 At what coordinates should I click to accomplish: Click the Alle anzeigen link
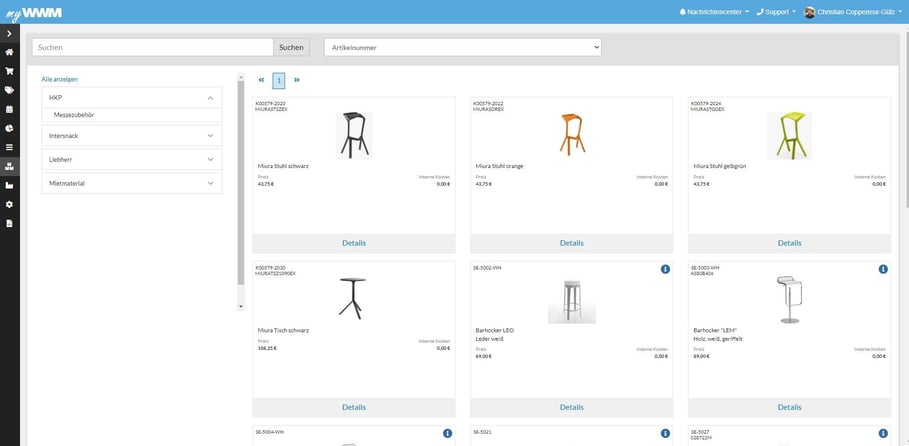(60, 79)
